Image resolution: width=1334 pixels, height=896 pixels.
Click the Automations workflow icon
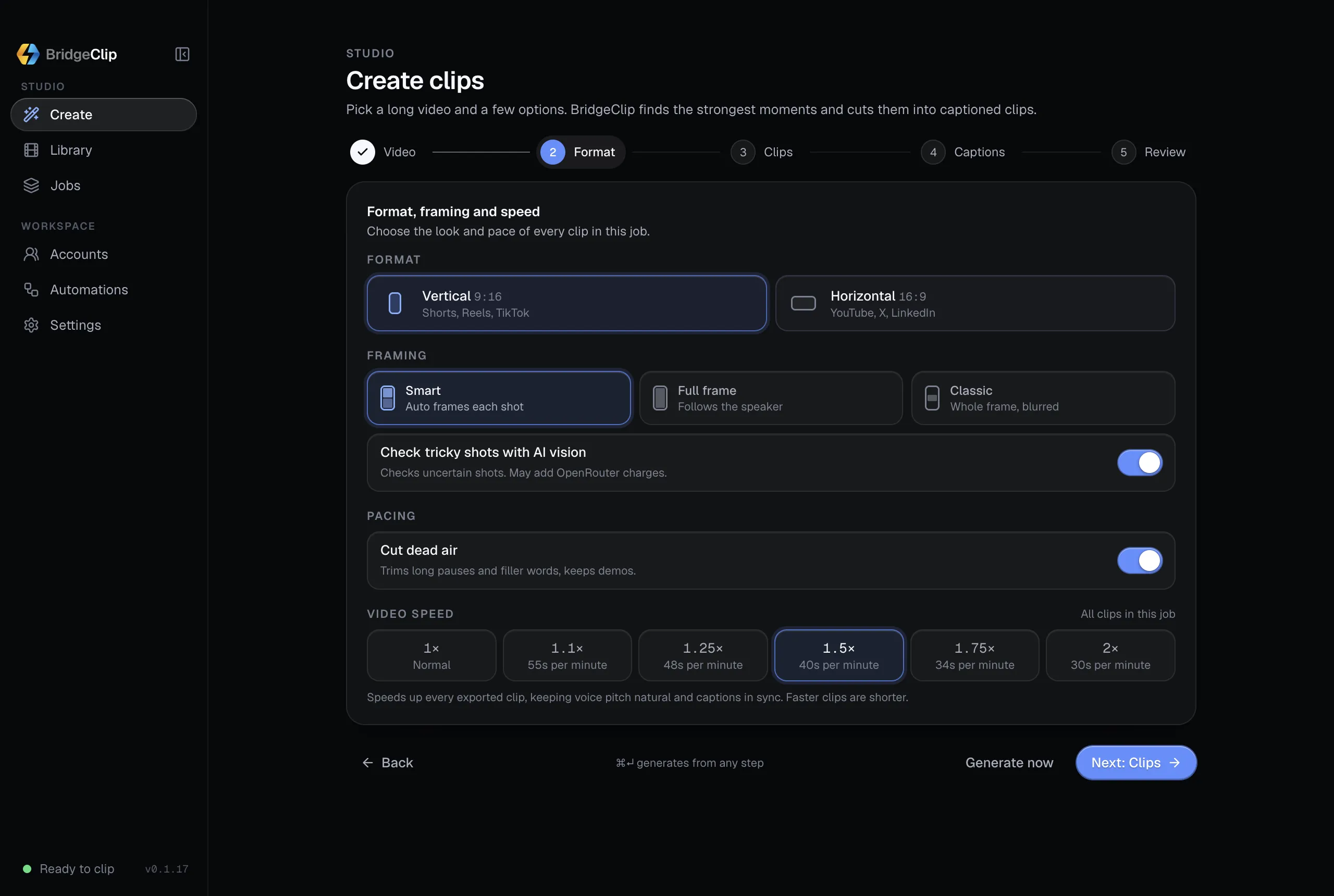pos(31,290)
